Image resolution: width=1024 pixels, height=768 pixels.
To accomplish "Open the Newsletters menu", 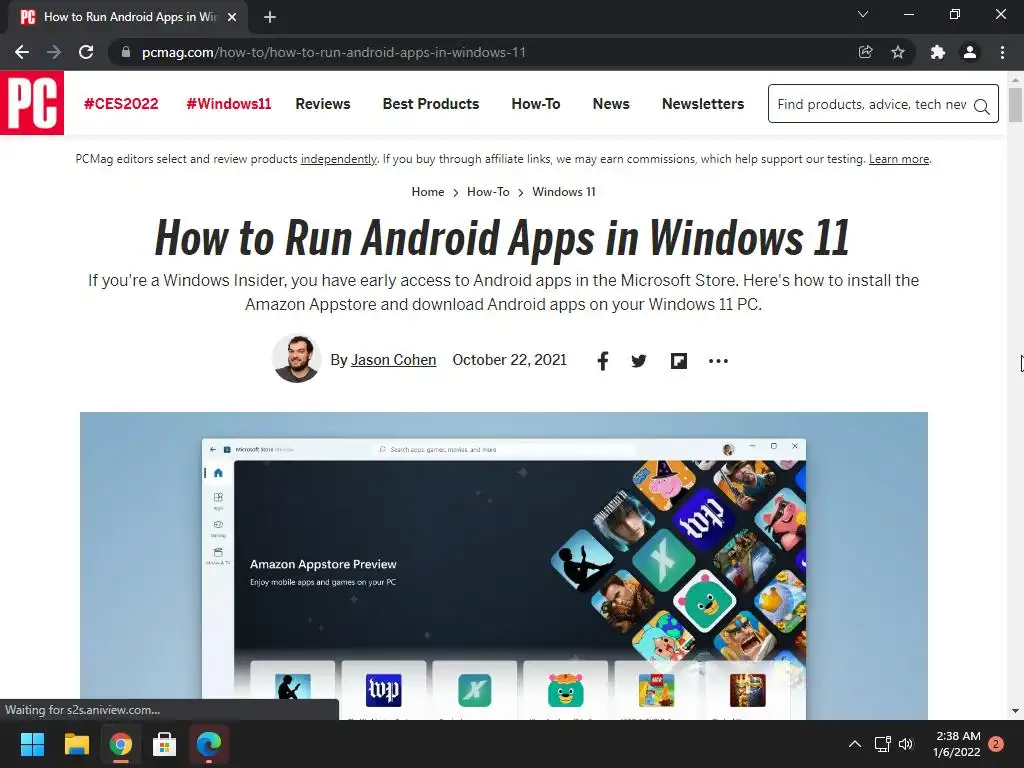I will [x=703, y=104].
